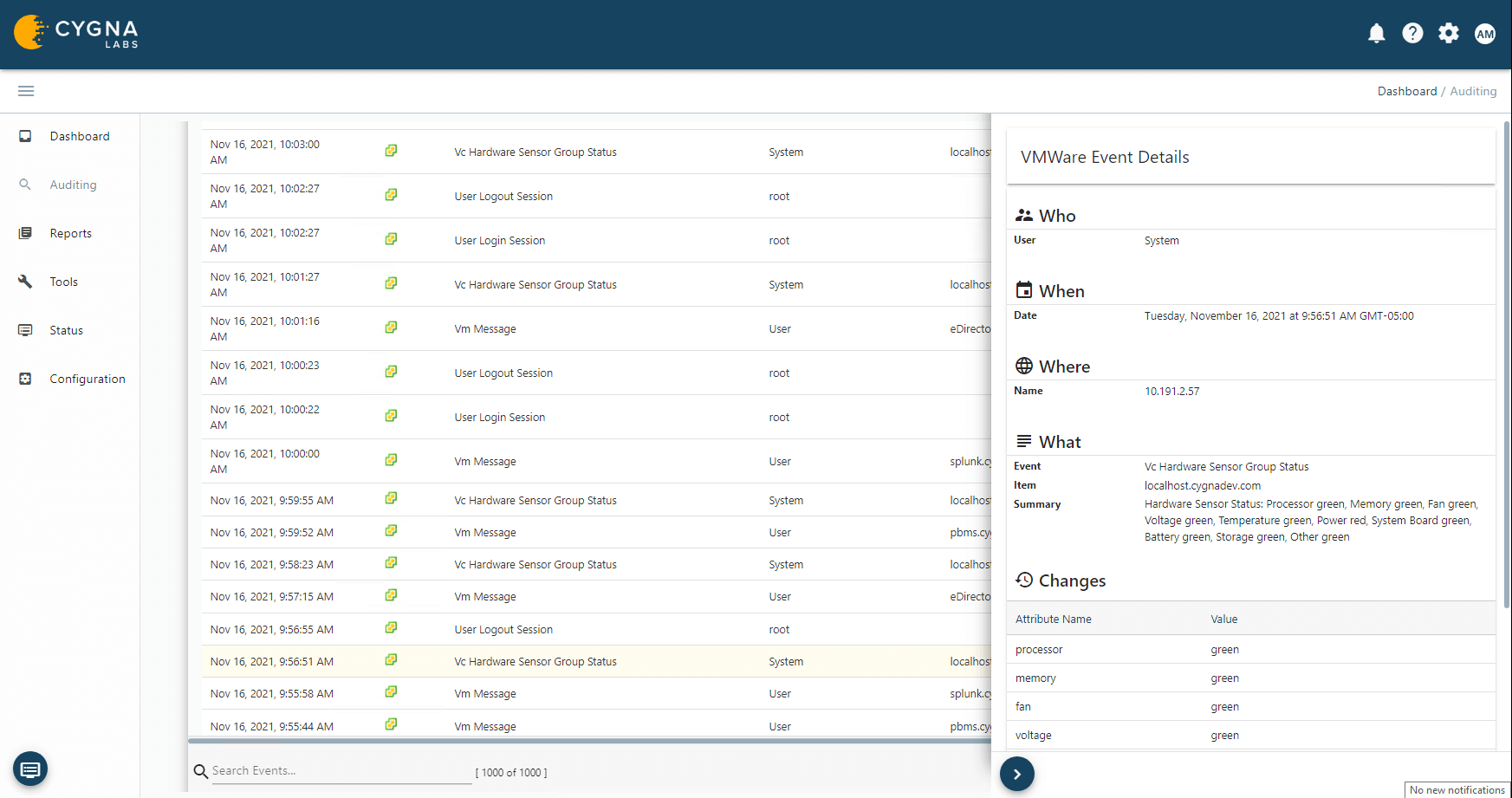Screen dimensions: 1512x798
Task: Open the settings gear icon
Action: pyautogui.click(x=1448, y=33)
